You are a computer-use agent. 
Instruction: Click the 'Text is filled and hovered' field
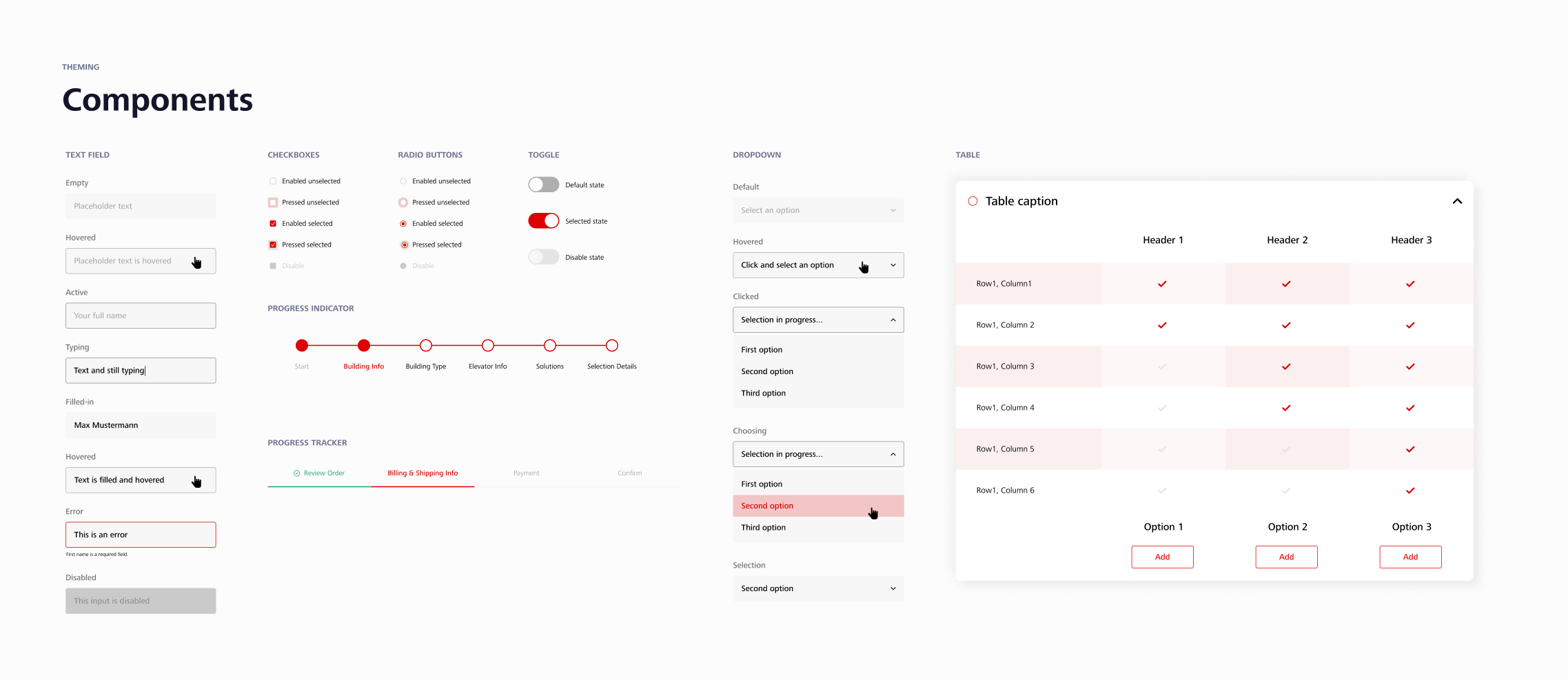pos(141,480)
